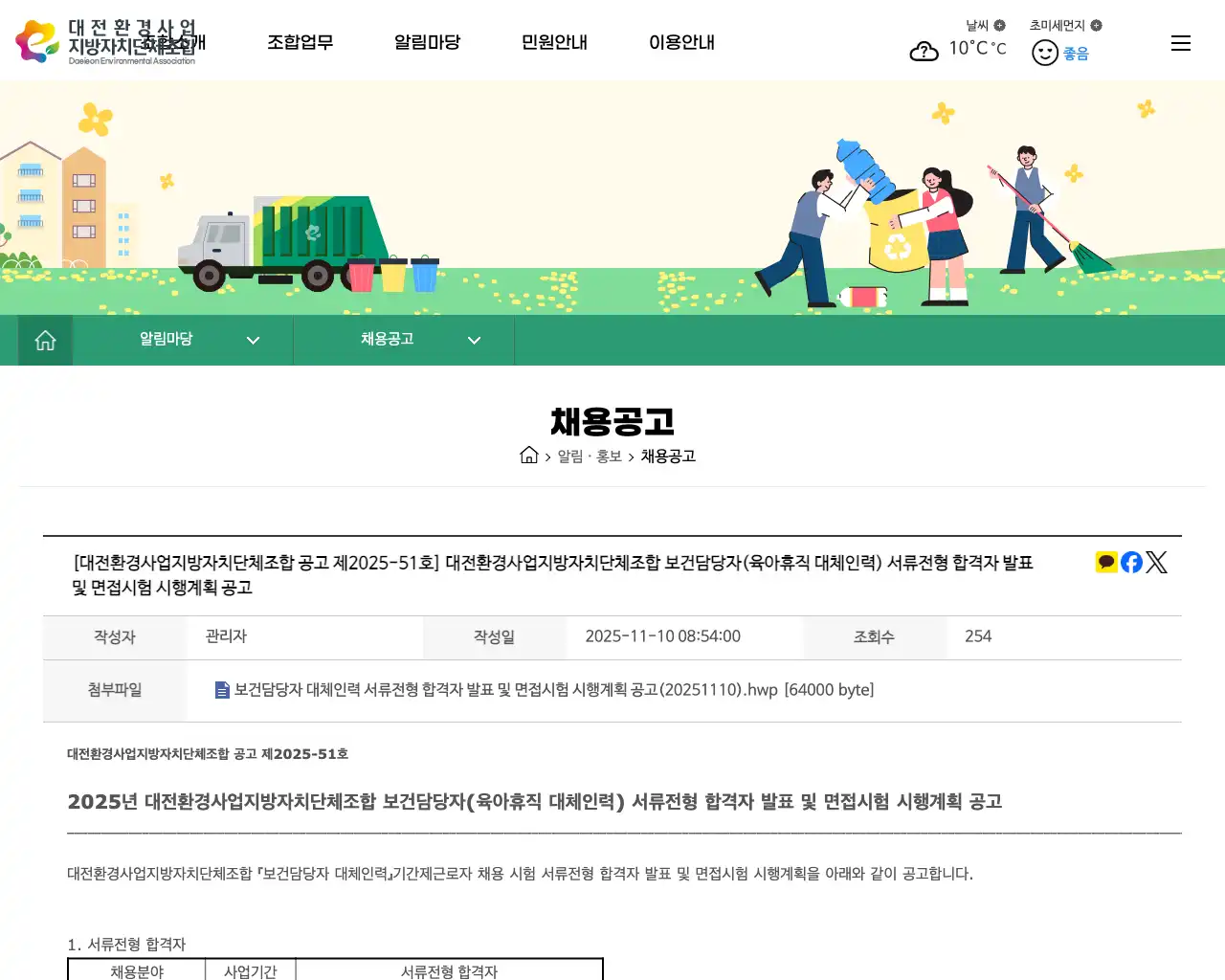Viewport: 1225px width, 980px height.
Task: Share the post via KakaoTalk icon
Action: point(1105,562)
